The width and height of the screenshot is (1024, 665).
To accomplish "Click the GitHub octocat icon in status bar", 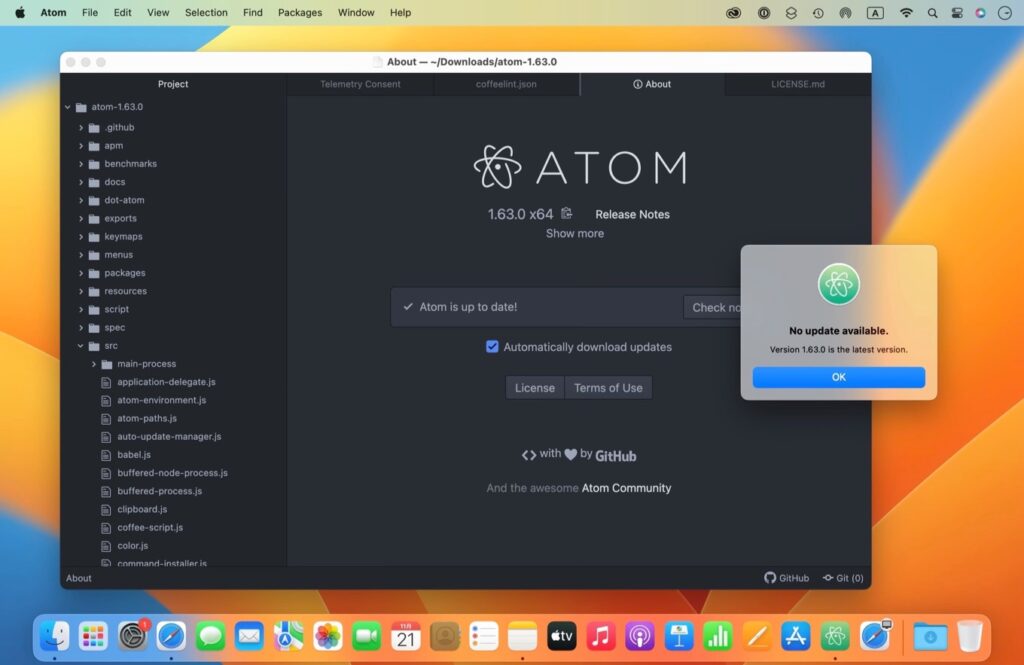I will point(768,577).
